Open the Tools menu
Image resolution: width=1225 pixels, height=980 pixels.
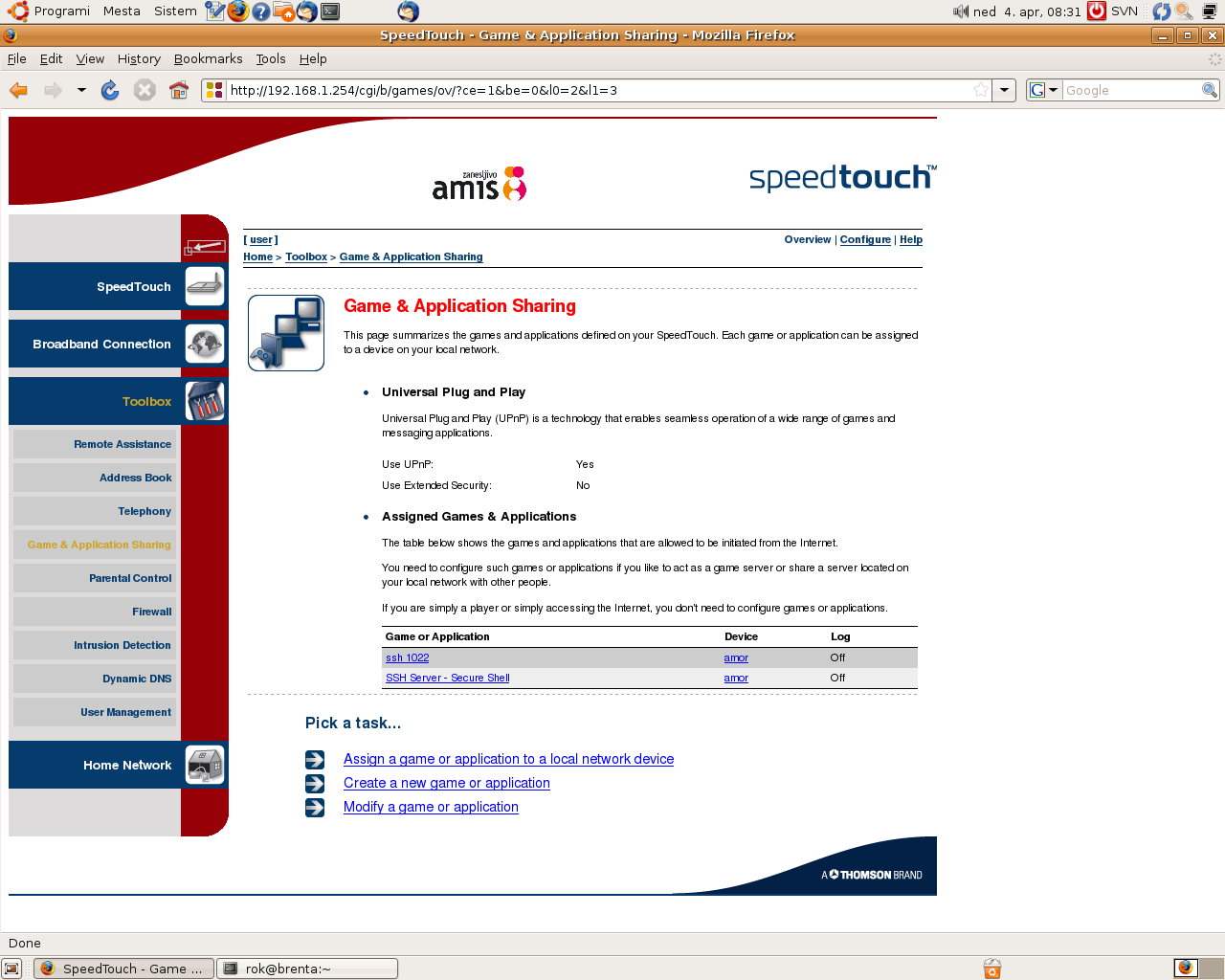click(270, 58)
